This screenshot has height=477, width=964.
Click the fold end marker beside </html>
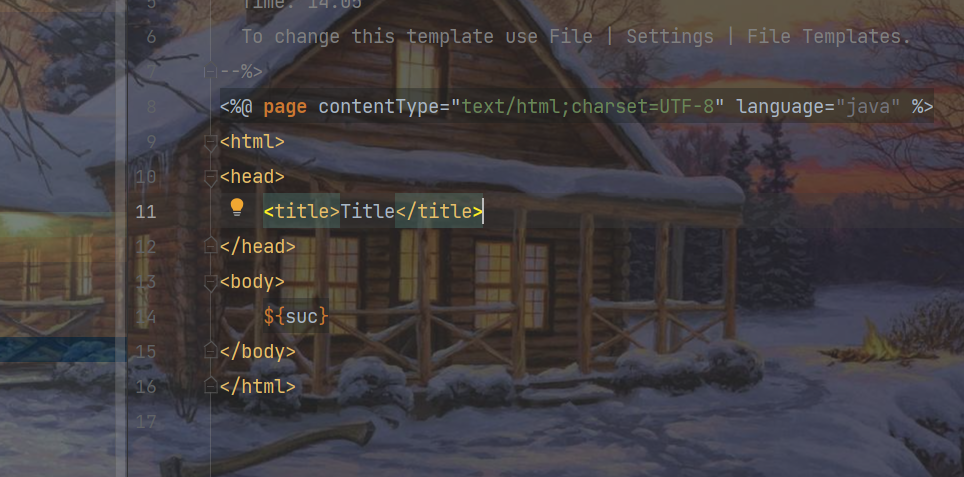pyautogui.click(x=210, y=385)
